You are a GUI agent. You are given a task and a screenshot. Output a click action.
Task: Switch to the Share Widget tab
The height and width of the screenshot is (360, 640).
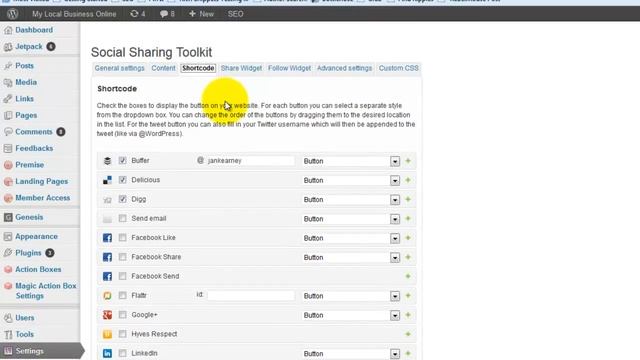[241, 68]
